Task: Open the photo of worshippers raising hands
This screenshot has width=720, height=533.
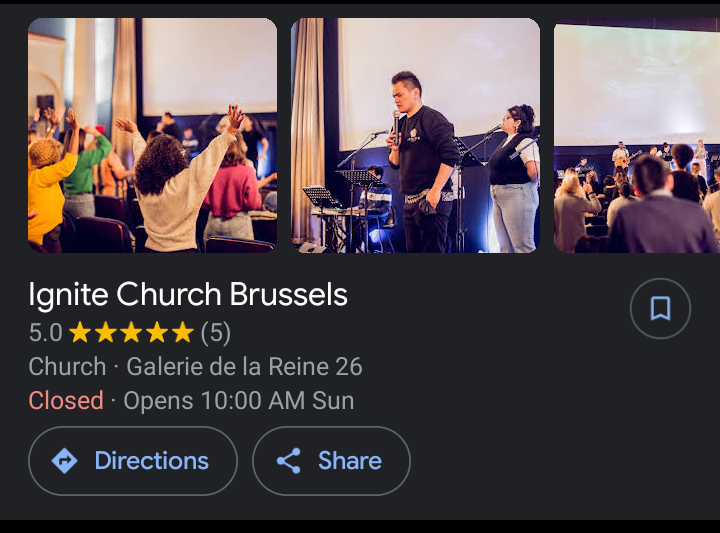Action: (152, 135)
